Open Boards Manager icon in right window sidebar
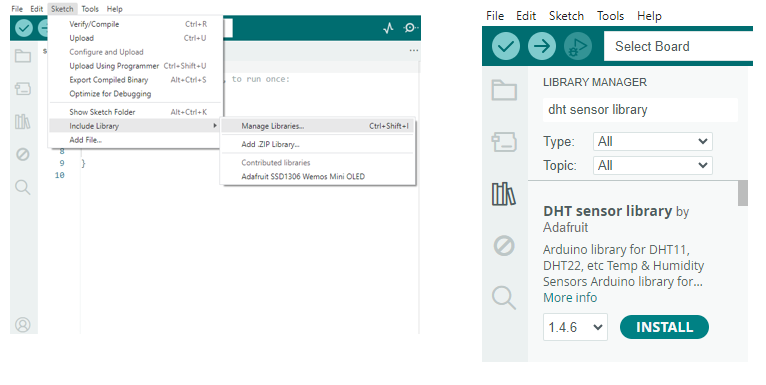 click(504, 142)
